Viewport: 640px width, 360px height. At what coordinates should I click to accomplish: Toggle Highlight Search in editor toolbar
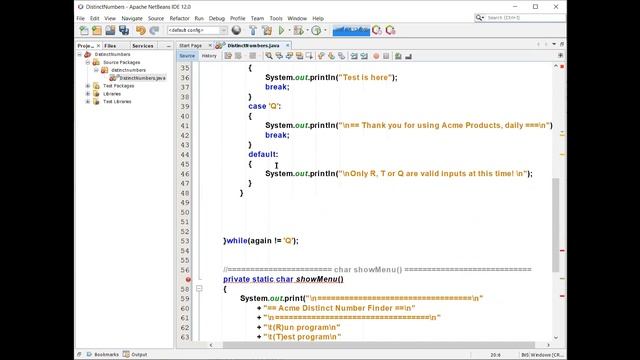(x=300, y=56)
